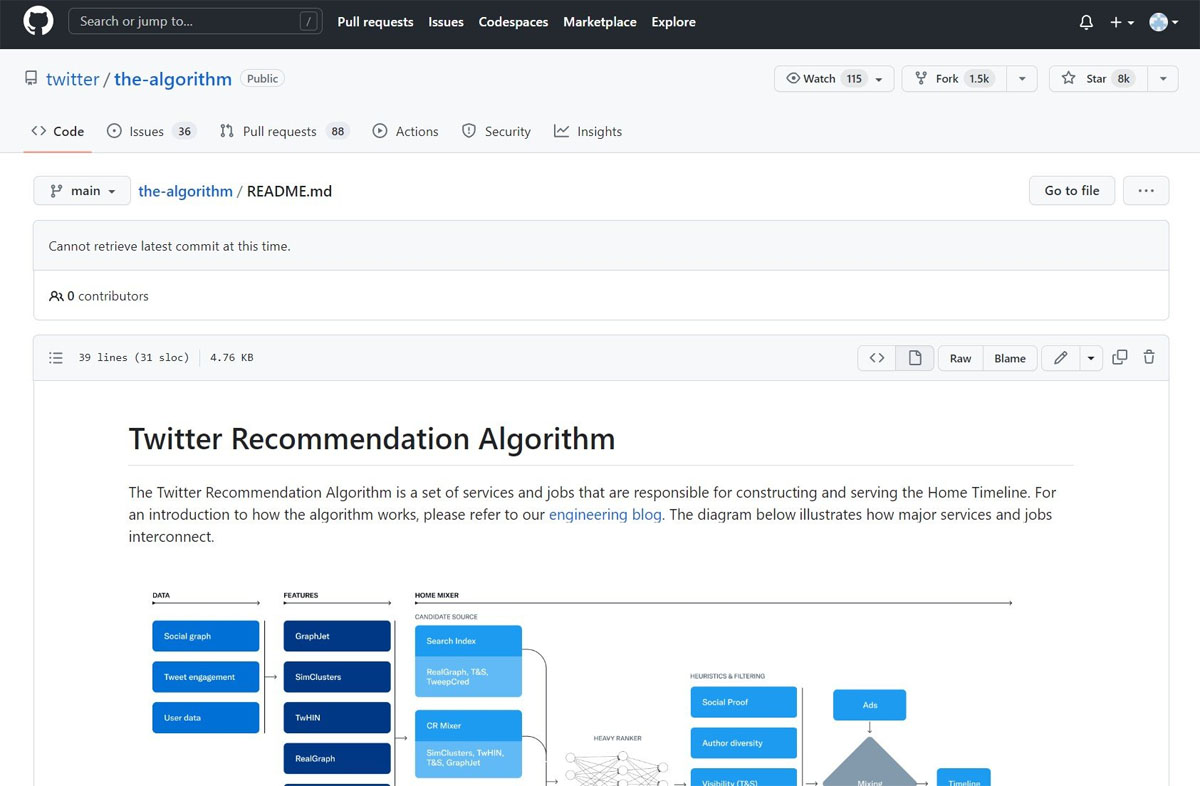1200x786 pixels.
Task: Click the Blame button
Action: click(x=1010, y=358)
